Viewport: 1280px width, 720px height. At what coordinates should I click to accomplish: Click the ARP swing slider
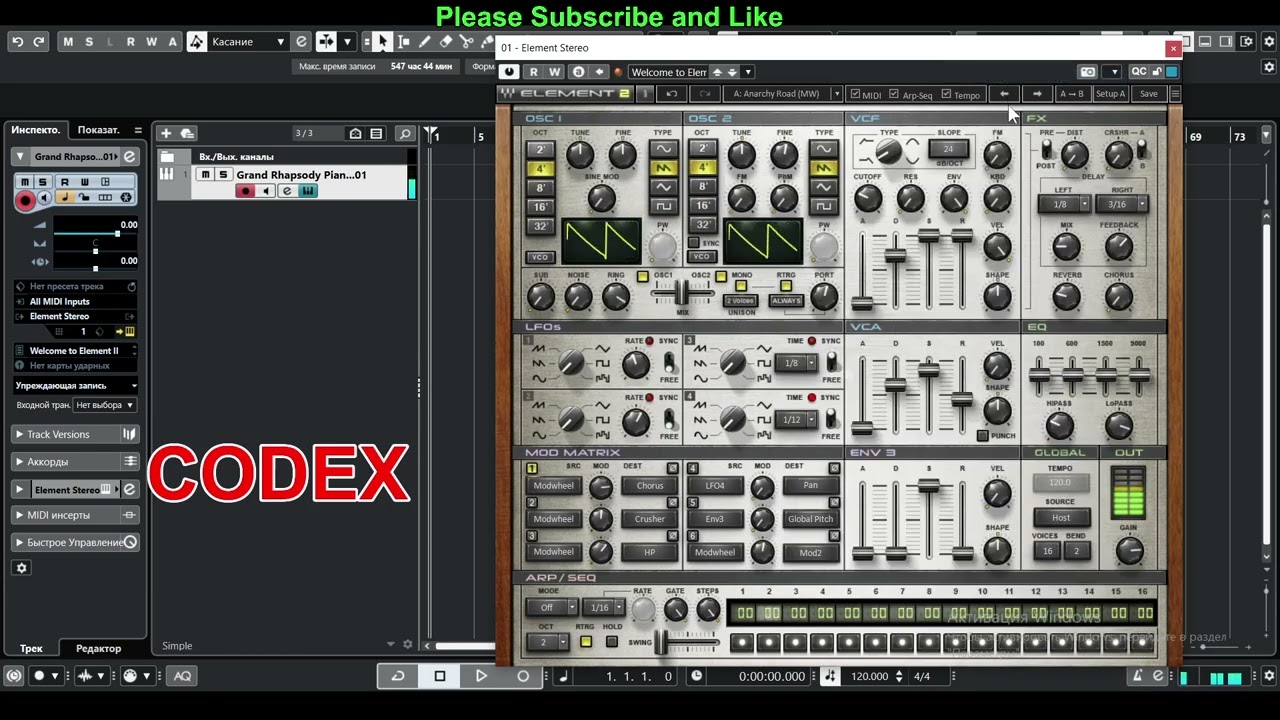(688, 642)
